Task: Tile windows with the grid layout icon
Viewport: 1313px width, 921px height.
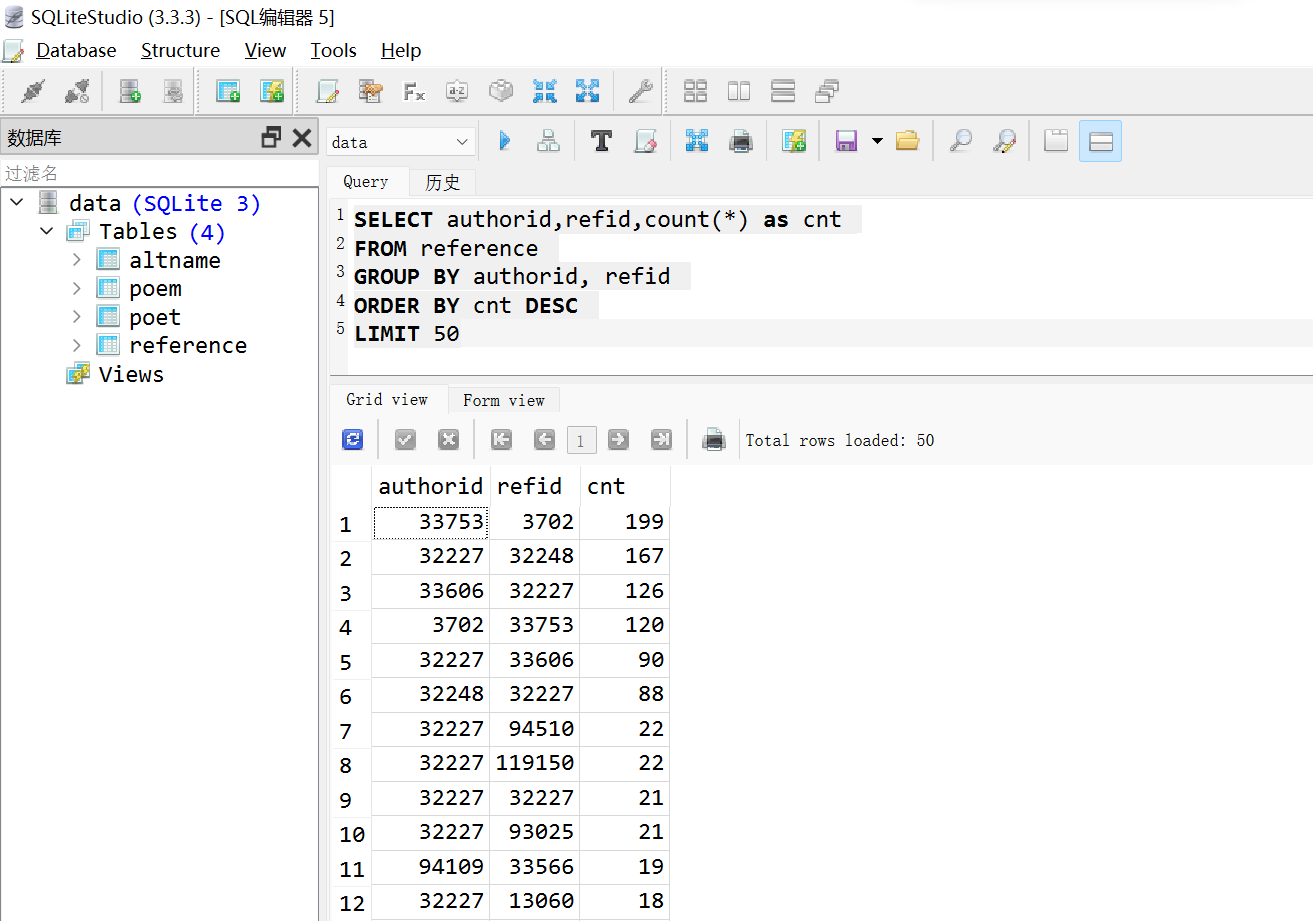Action: pos(695,92)
